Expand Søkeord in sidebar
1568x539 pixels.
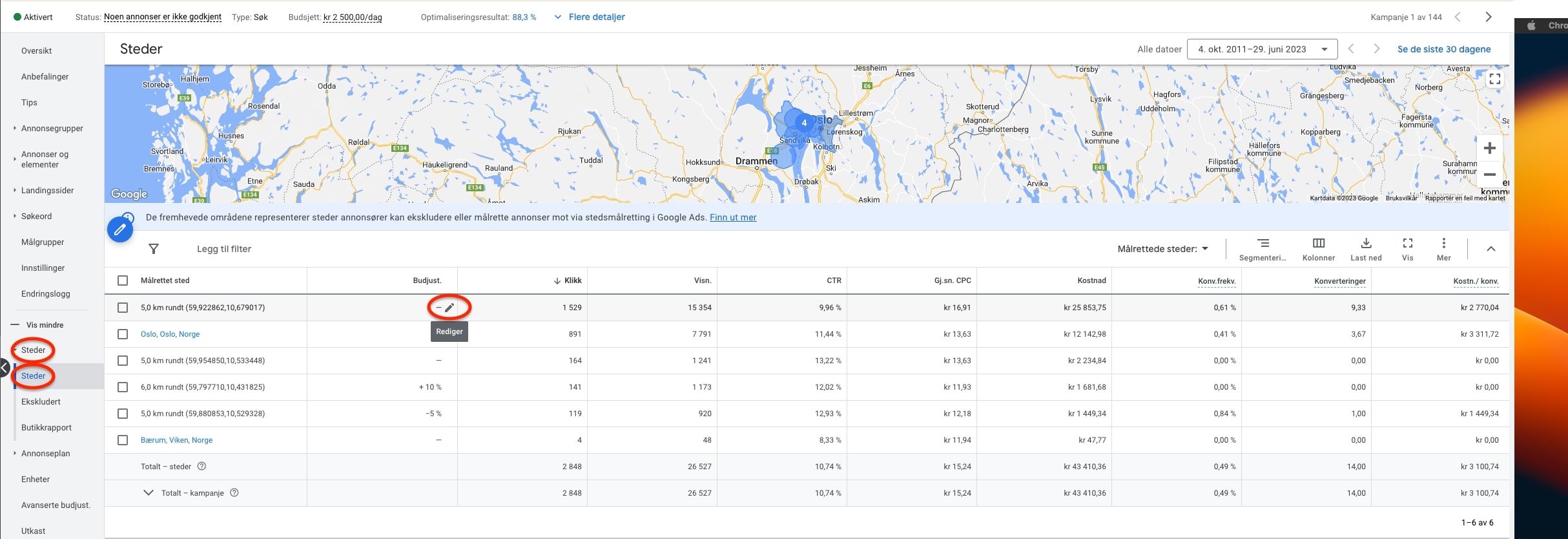tap(15, 216)
